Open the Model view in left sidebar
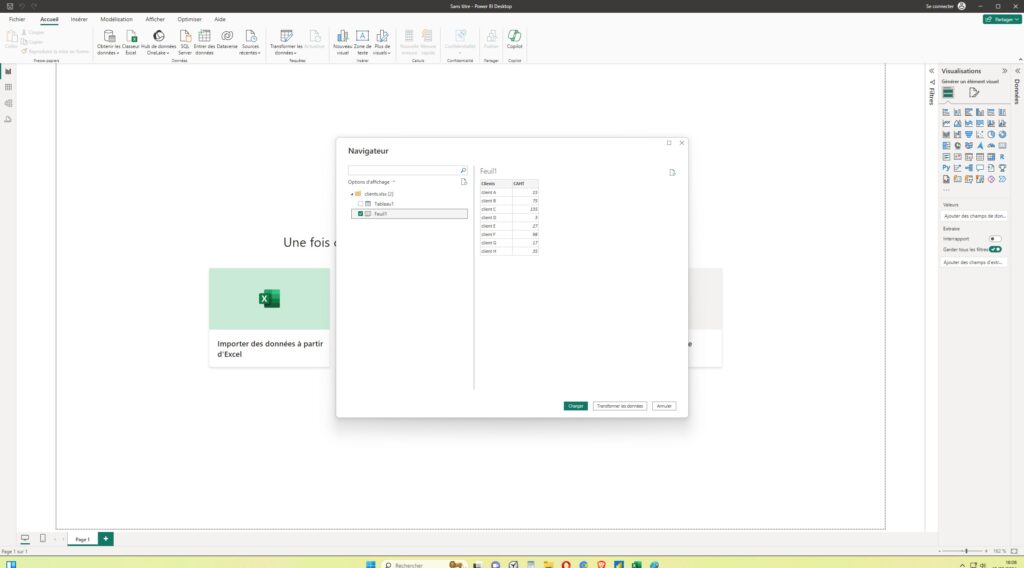 (8, 103)
